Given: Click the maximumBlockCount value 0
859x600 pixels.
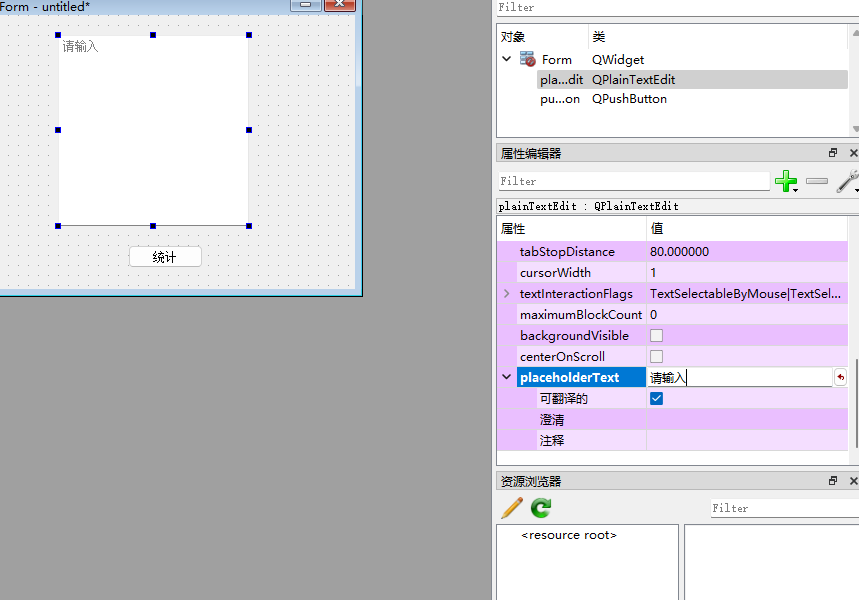Looking at the screenshot, I should pyautogui.click(x=654, y=315).
